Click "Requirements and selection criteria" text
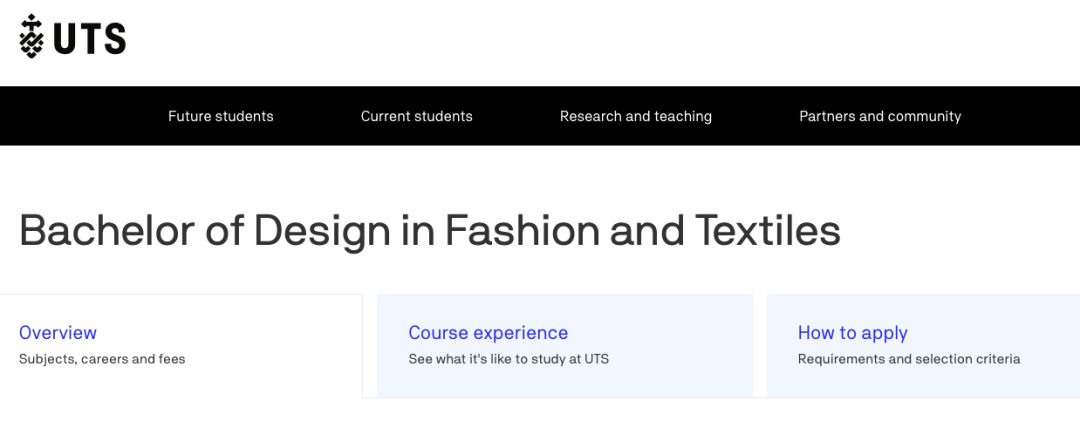The width and height of the screenshot is (1080, 441). [x=909, y=359]
